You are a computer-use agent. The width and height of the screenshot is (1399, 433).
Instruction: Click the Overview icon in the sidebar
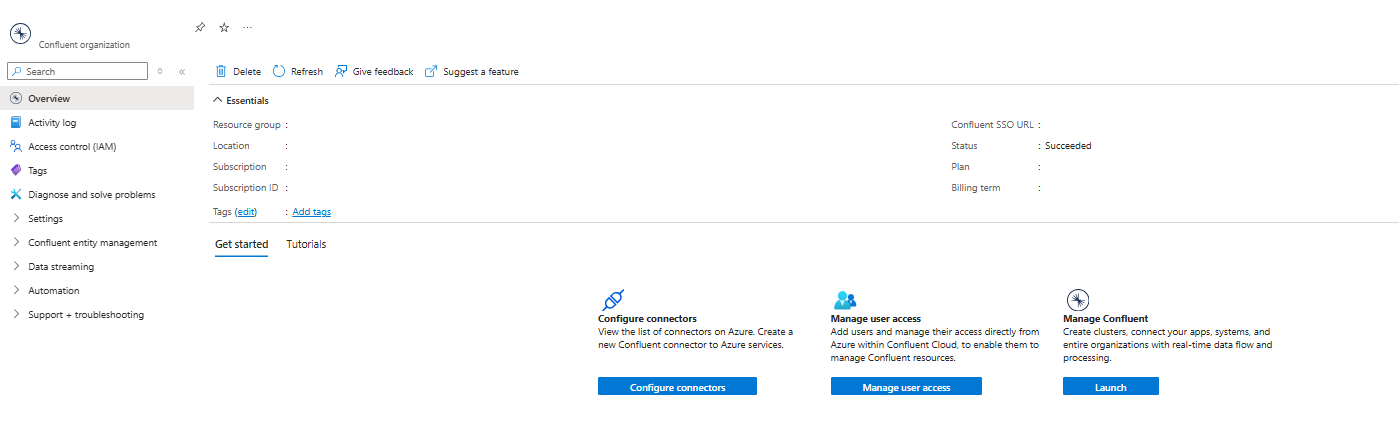click(16, 98)
